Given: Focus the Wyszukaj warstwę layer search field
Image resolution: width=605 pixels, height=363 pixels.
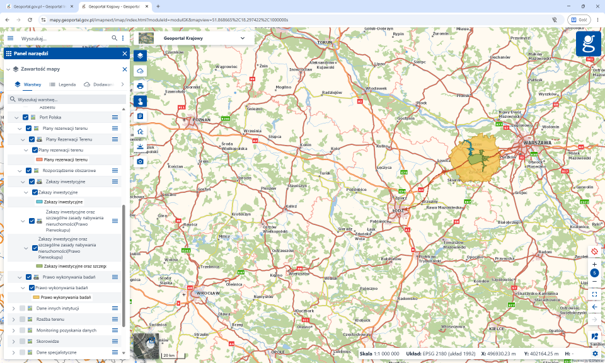Looking at the screenshot, I should pyautogui.click(x=67, y=100).
